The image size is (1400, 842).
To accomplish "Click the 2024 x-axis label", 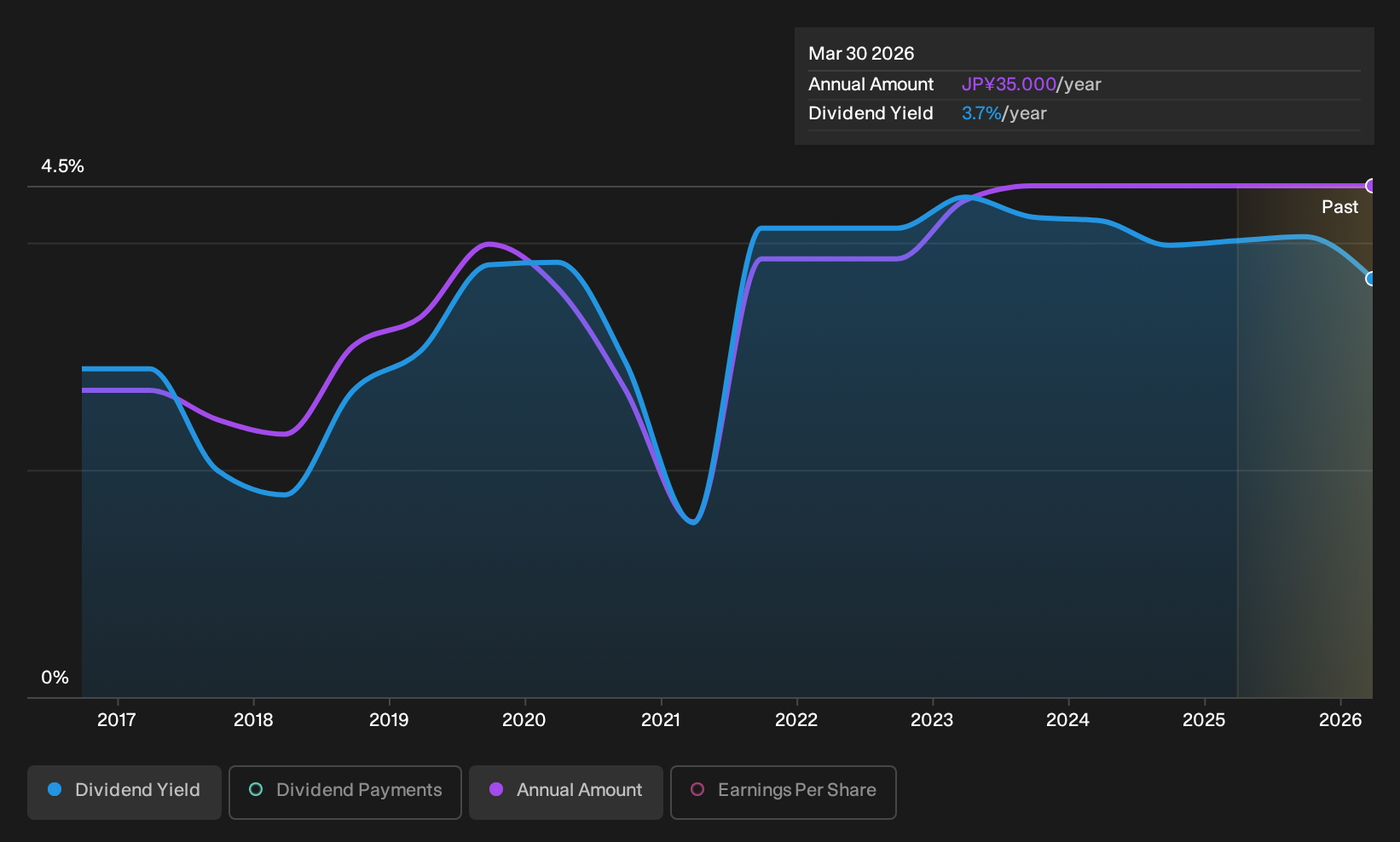I will tap(1067, 720).
